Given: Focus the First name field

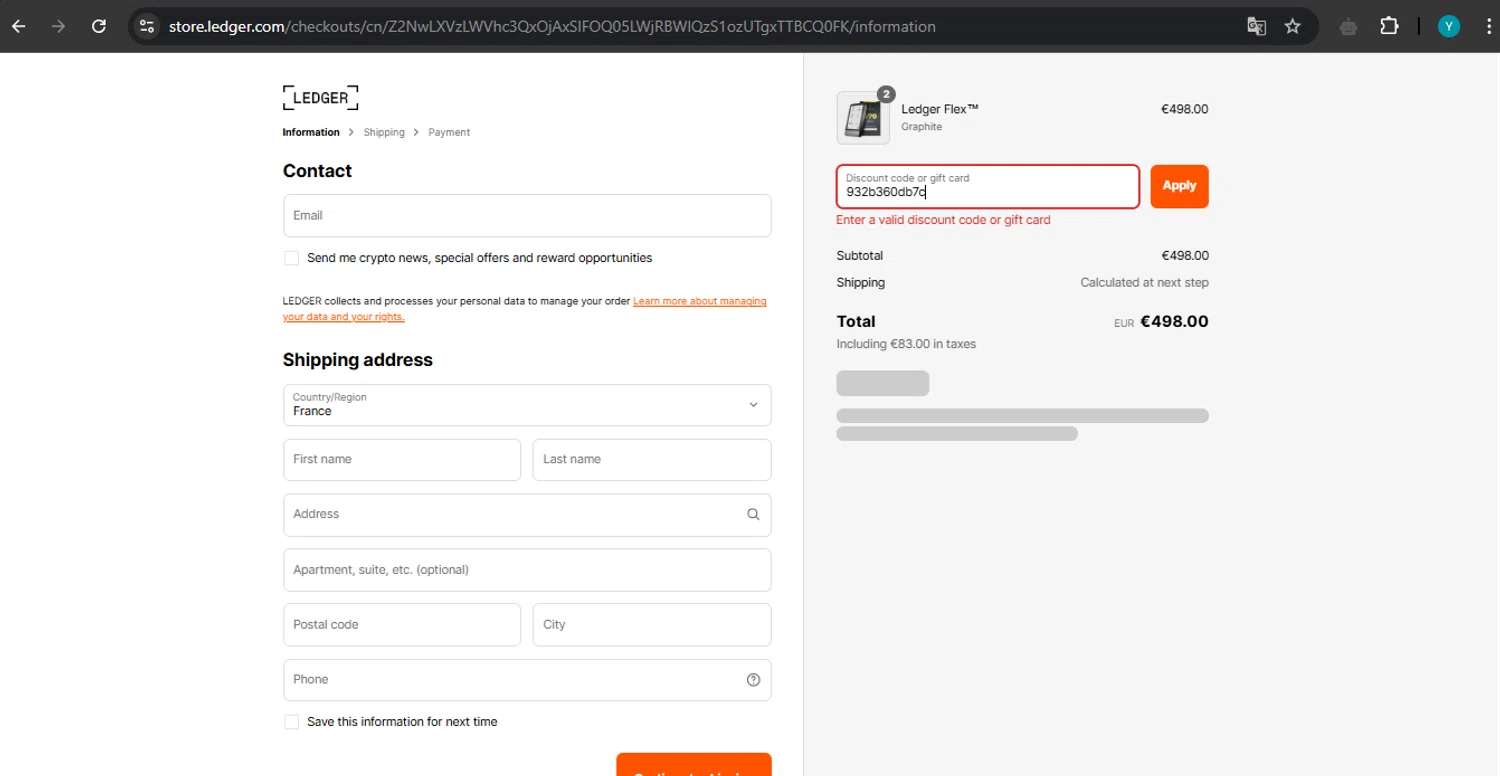Looking at the screenshot, I should click(402, 460).
